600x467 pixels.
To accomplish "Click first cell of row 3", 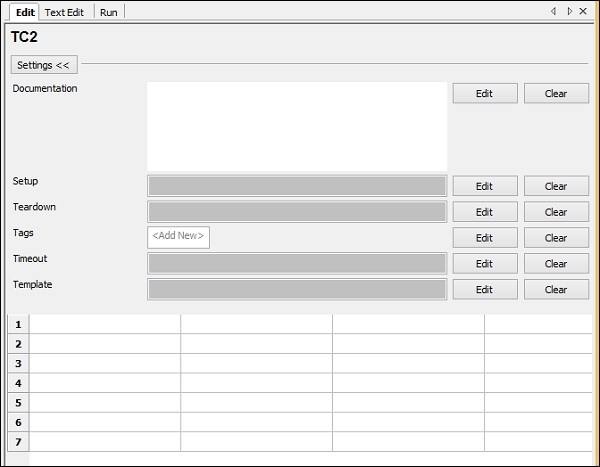I will point(105,364).
